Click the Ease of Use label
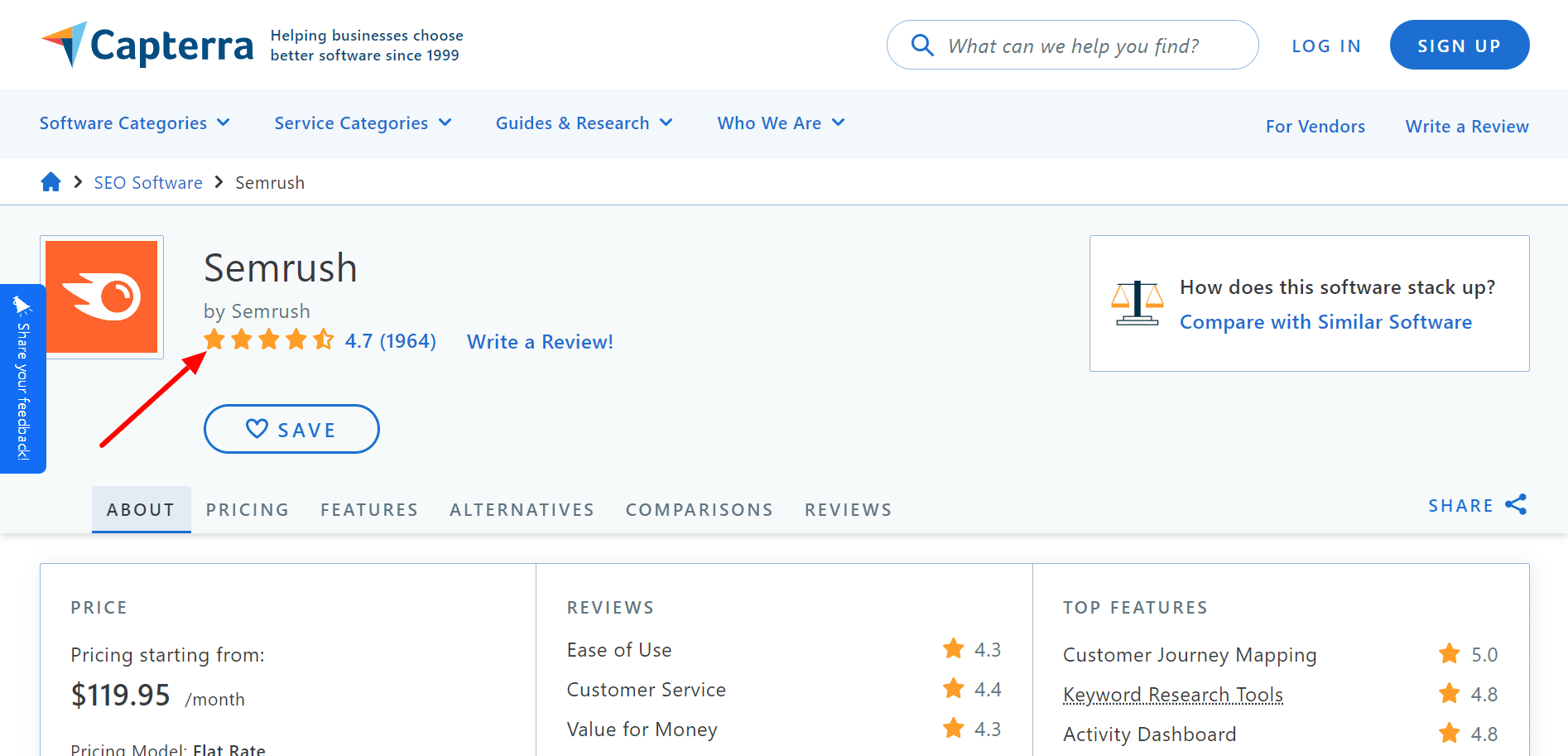 [x=619, y=650]
